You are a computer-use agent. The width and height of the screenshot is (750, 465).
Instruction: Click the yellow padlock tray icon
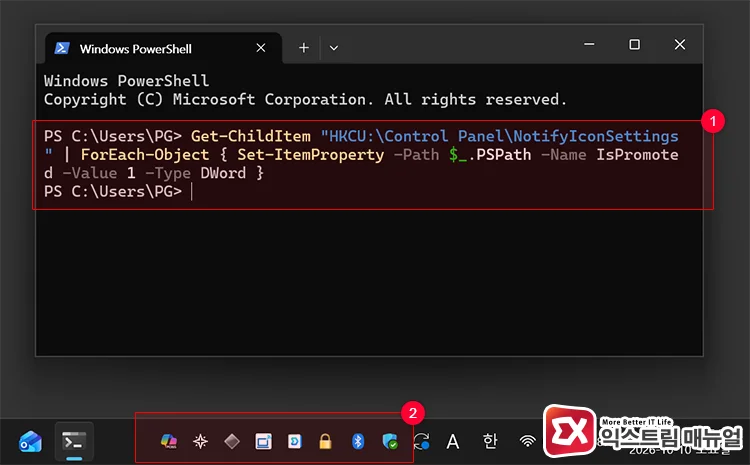click(x=325, y=441)
